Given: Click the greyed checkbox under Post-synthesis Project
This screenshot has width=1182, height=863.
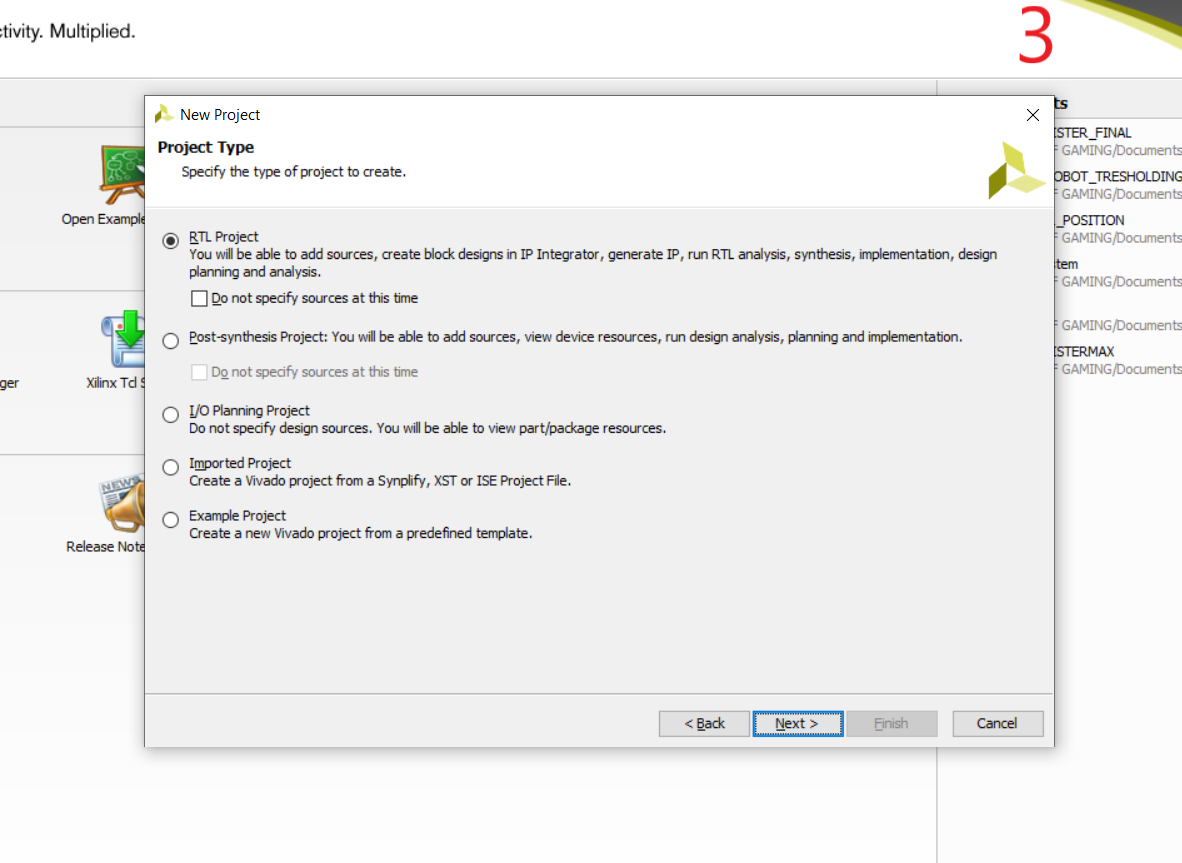Looking at the screenshot, I should pyautogui.click(x=200, y=372).
